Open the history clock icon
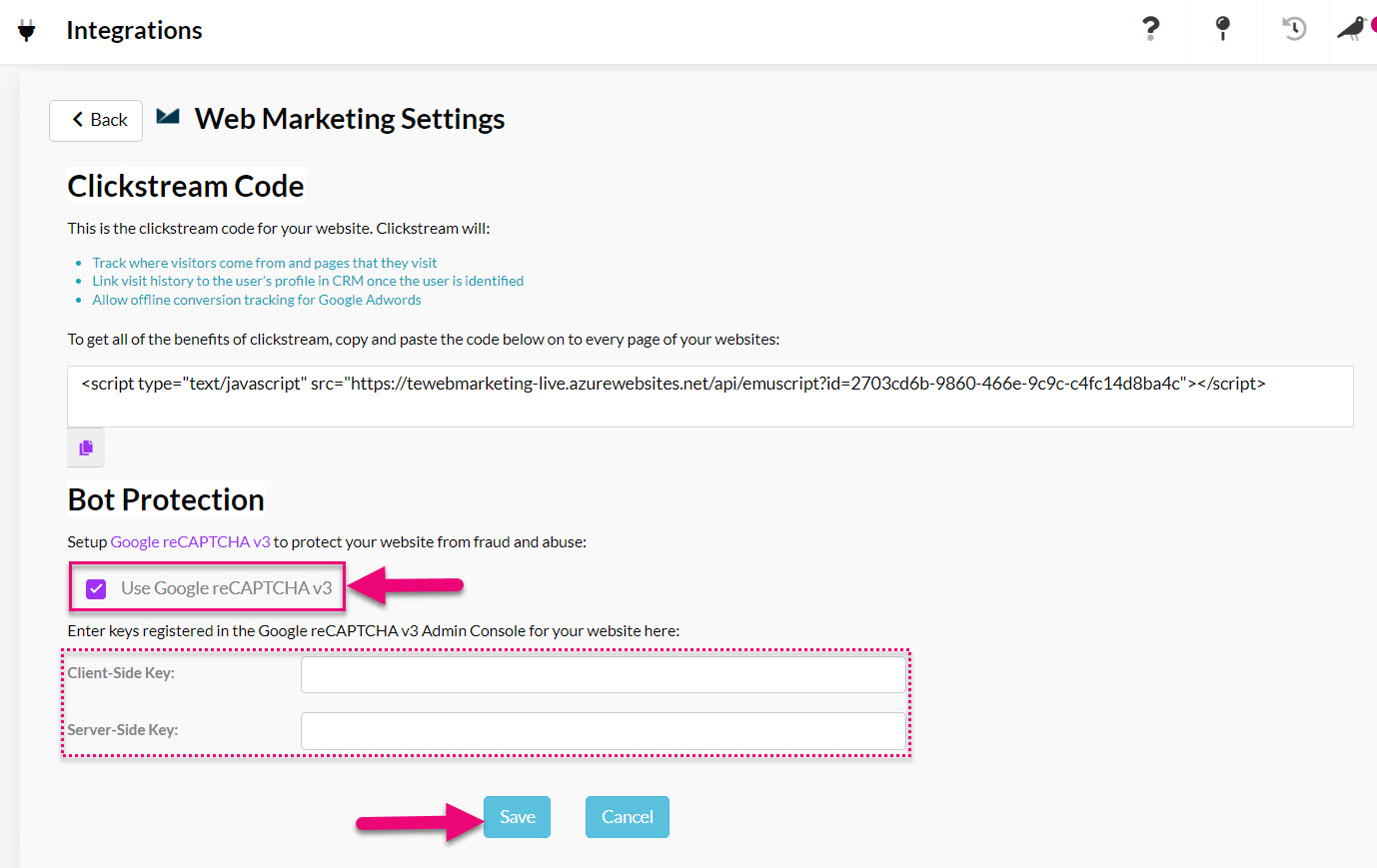Image resolution: width=1377 pixels, height=868 pixels. pyautogui.click(x=1294, y=28)
